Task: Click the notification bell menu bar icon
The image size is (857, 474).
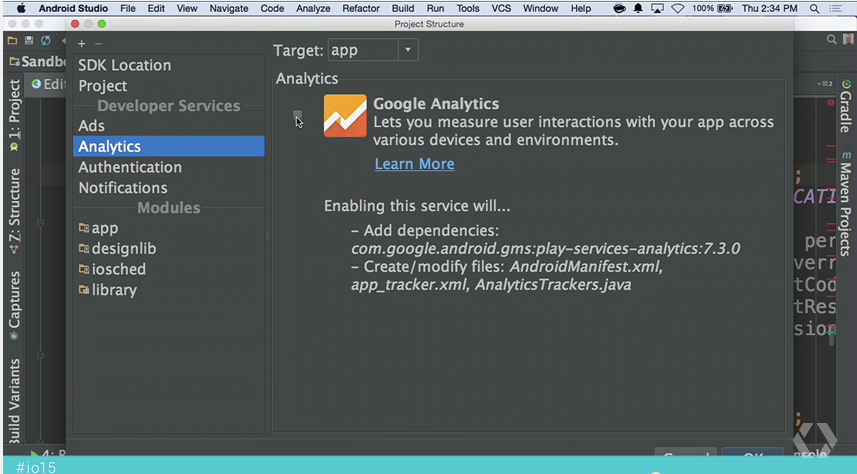Action: (x=638, y=8)
